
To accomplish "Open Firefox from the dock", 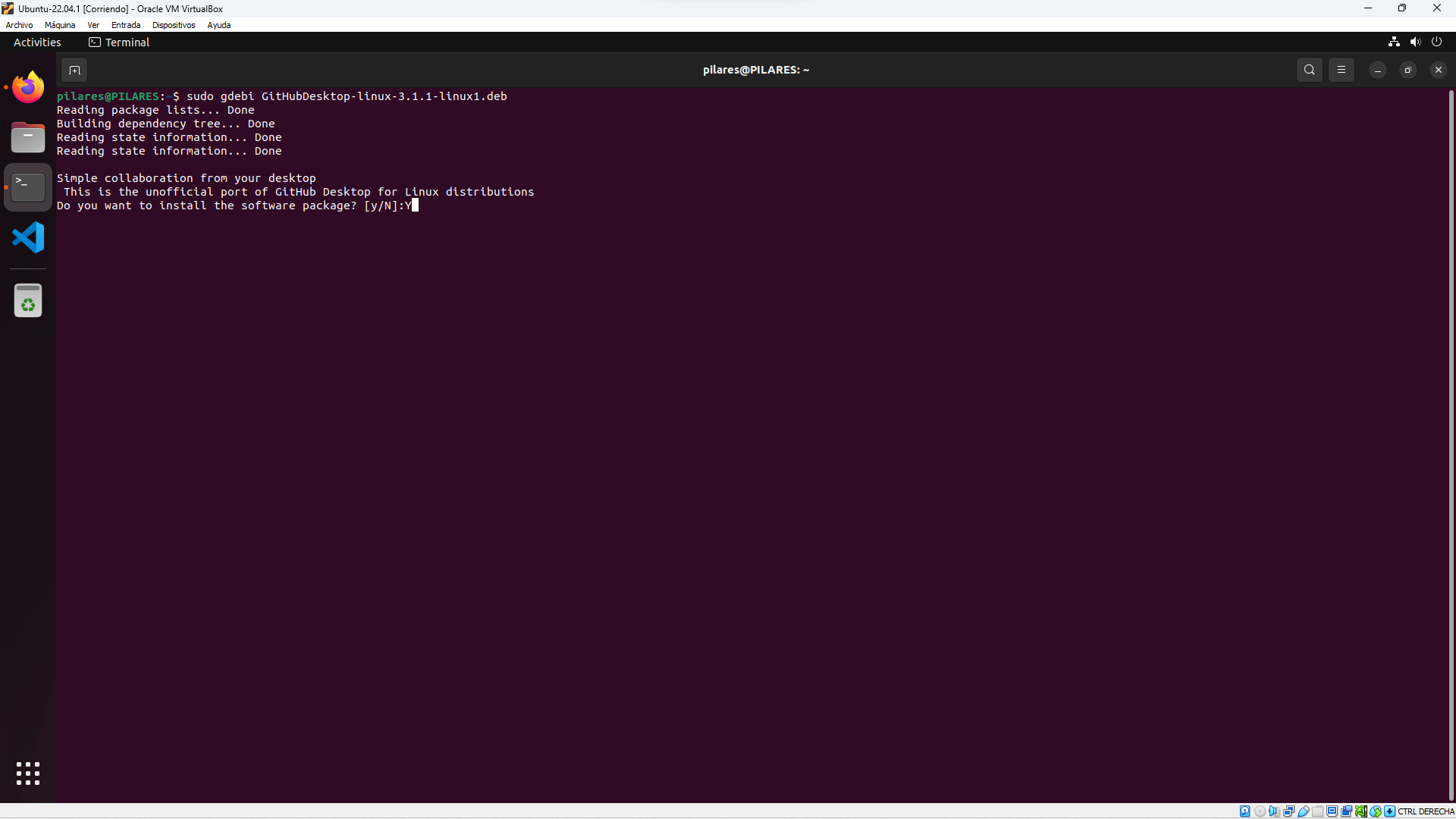I will point(27,86).
